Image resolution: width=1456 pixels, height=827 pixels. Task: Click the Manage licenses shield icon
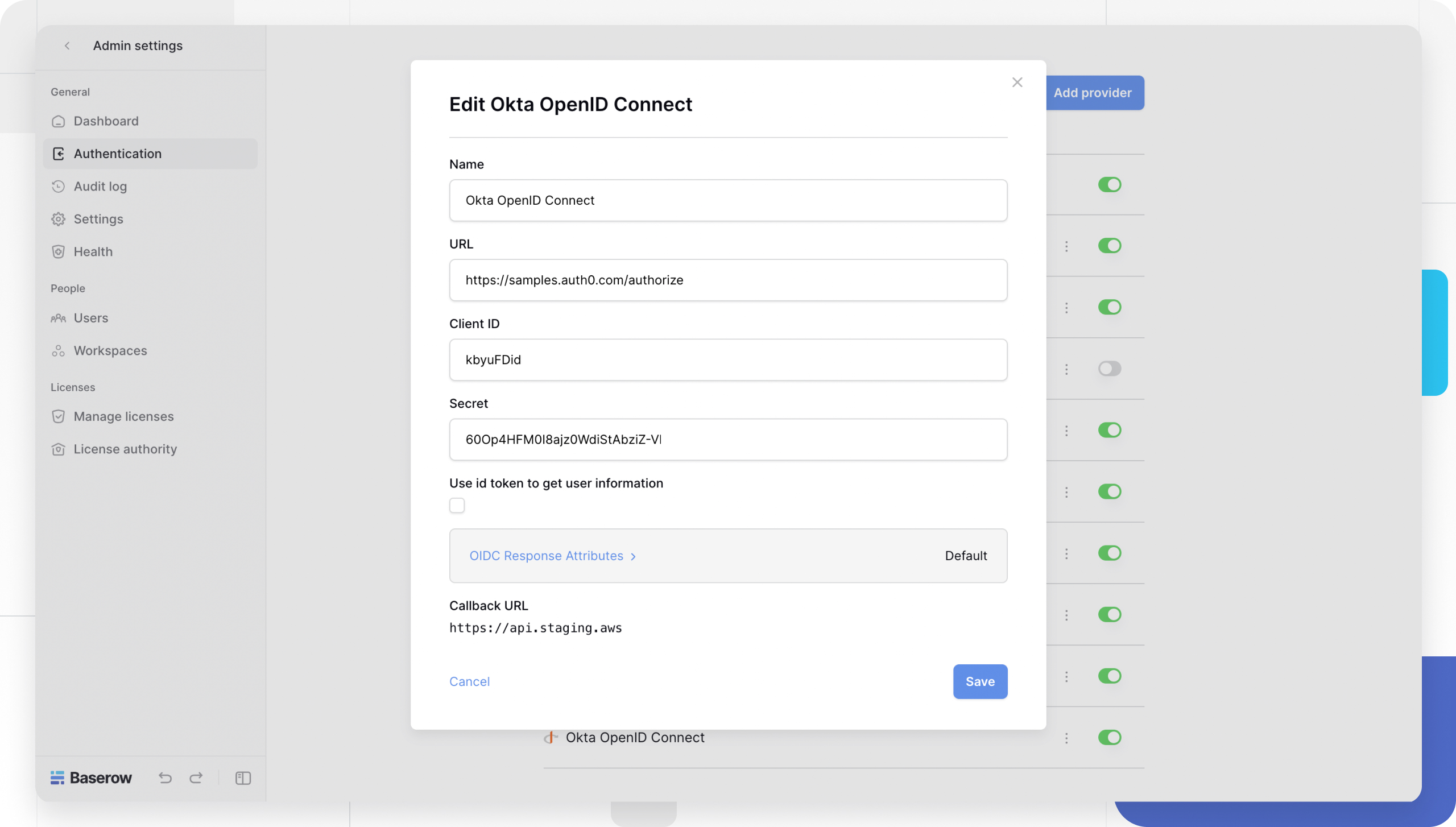point(59,416)
